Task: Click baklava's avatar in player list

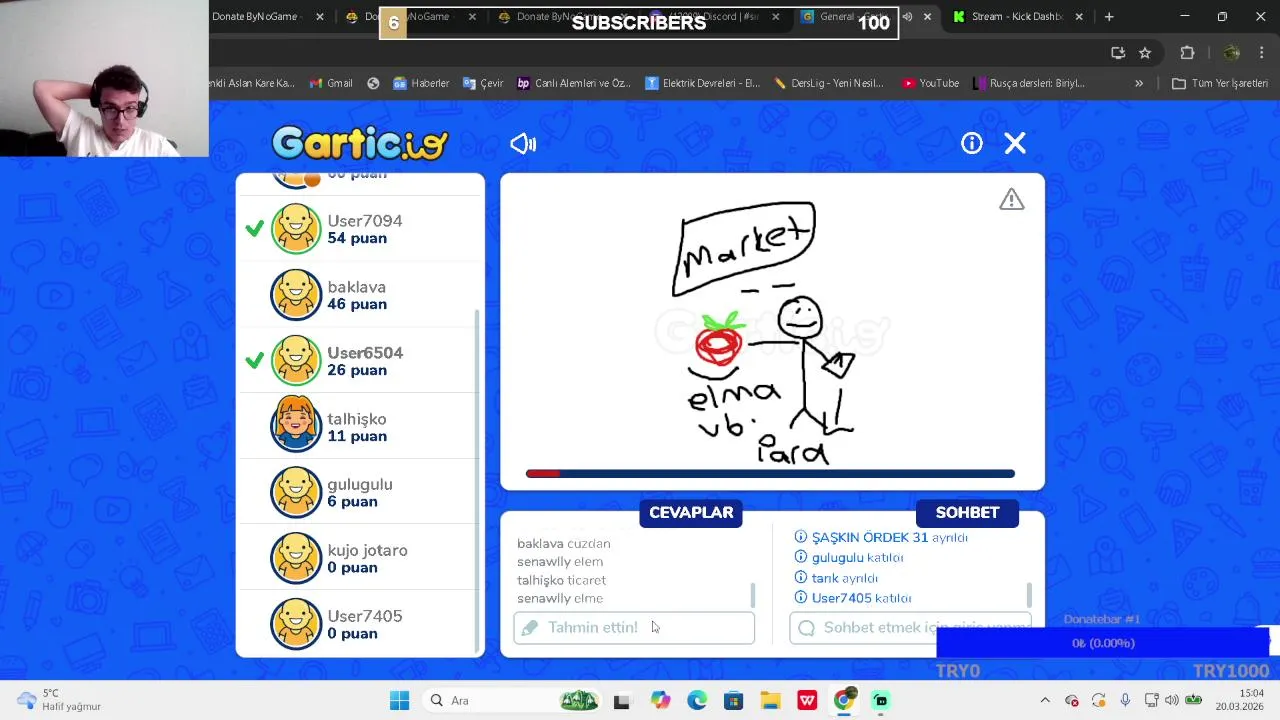Action: coord(296,295)
